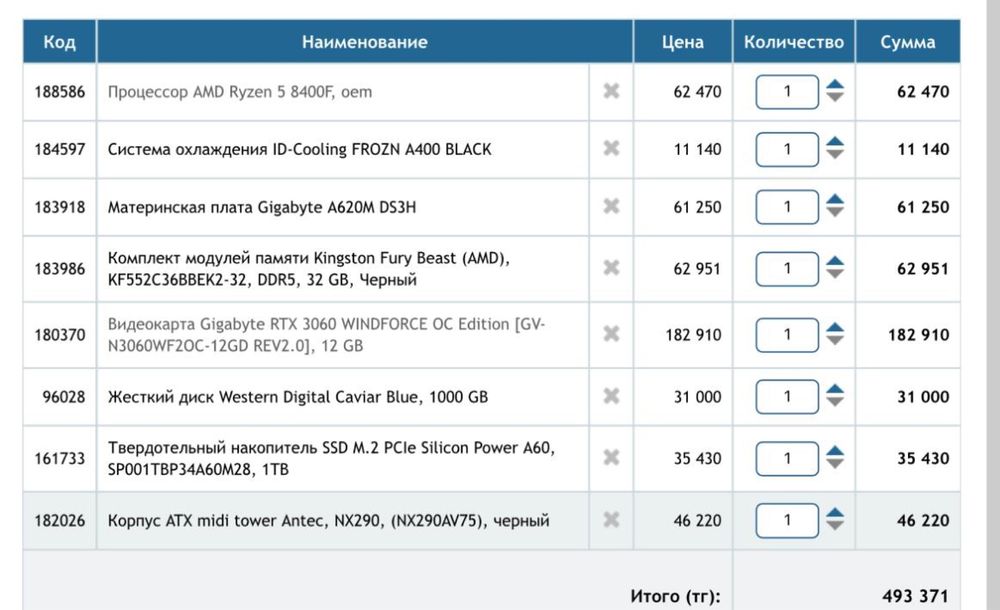Remove the ID-Cooling FROZN A400 BLACK item

point(611,148)
